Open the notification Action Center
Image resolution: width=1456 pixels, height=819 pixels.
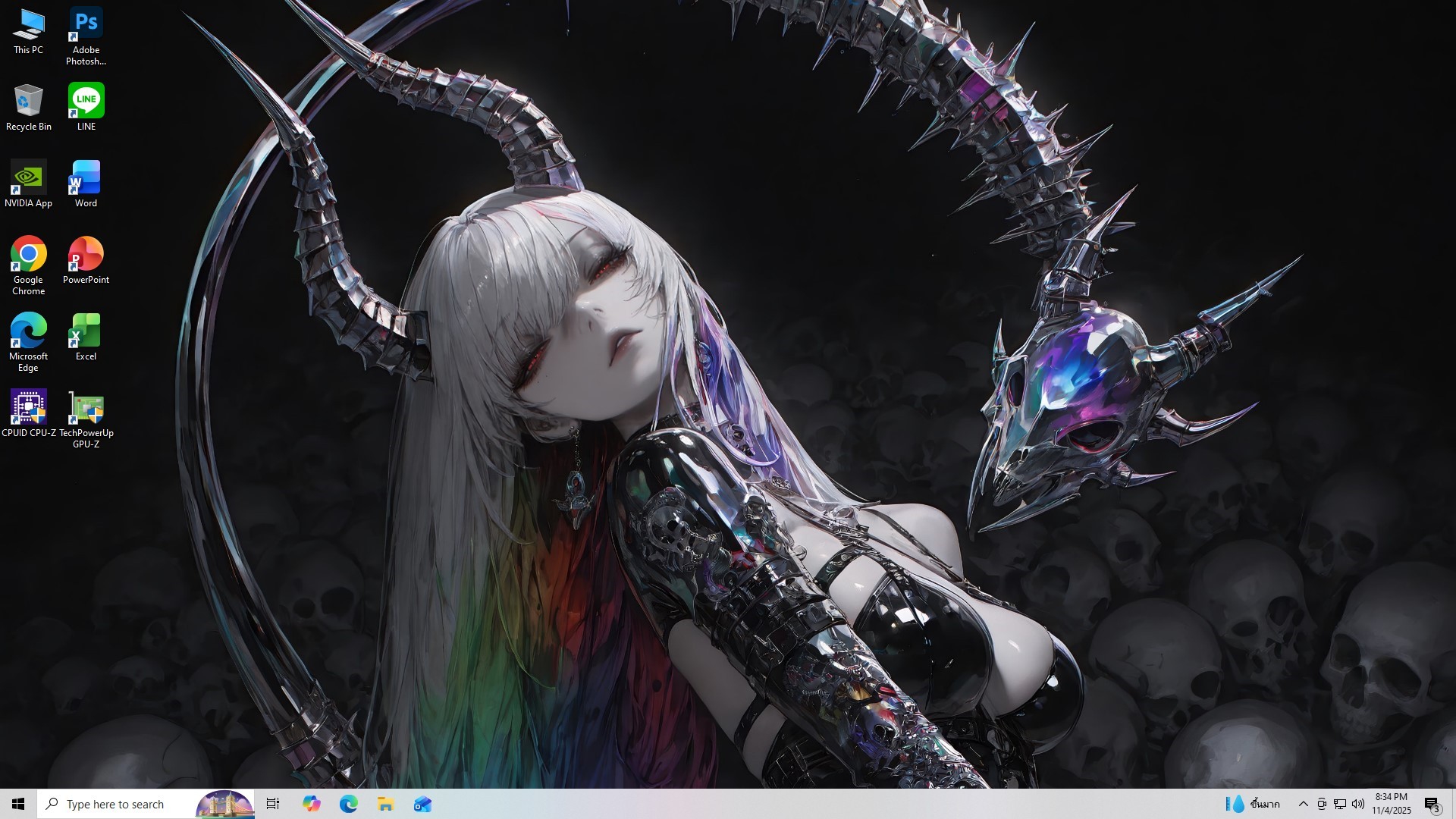pos(1432,804)
